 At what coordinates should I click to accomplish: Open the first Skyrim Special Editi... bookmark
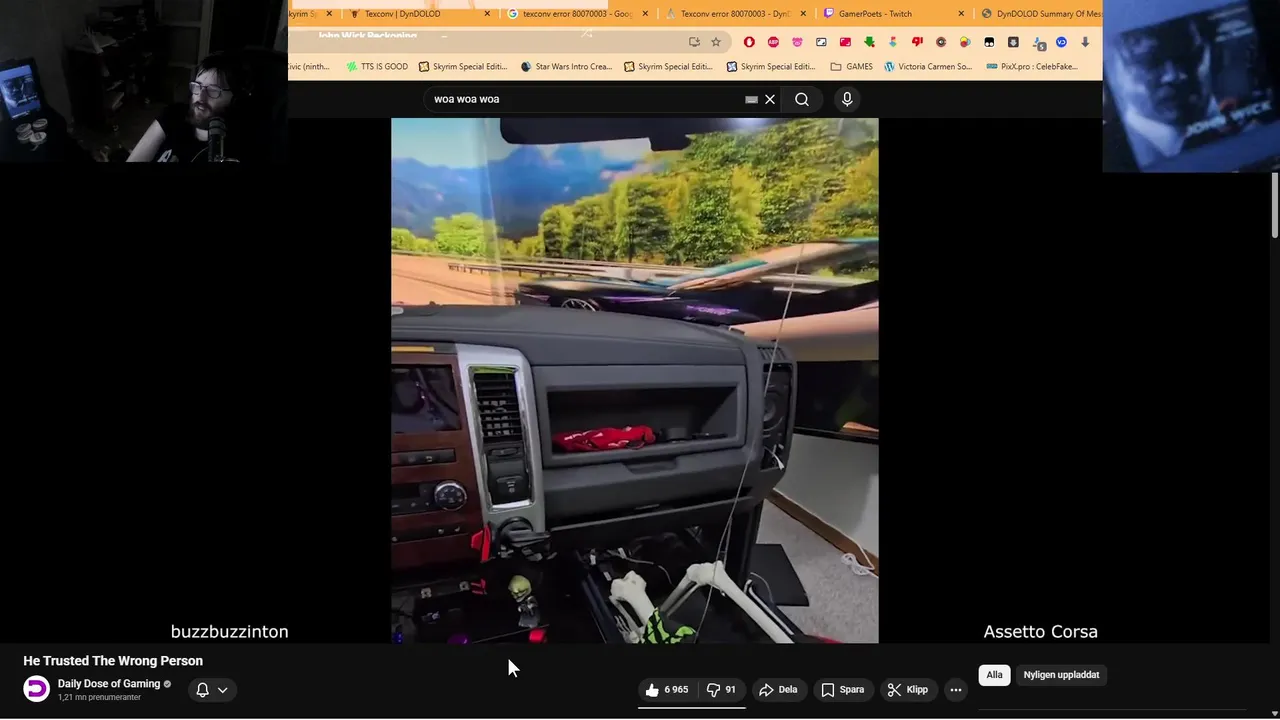pyautogui.click(x=462, y=67)
